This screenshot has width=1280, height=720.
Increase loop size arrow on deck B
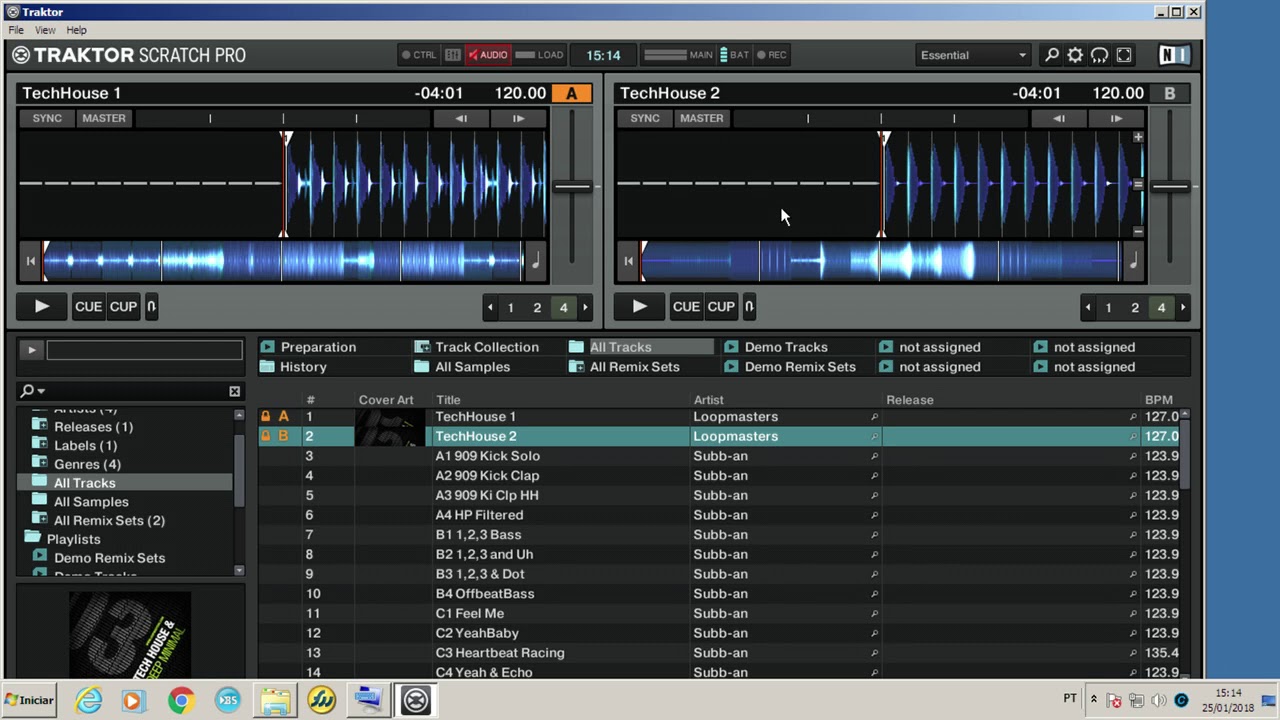tap(1183, 308)
